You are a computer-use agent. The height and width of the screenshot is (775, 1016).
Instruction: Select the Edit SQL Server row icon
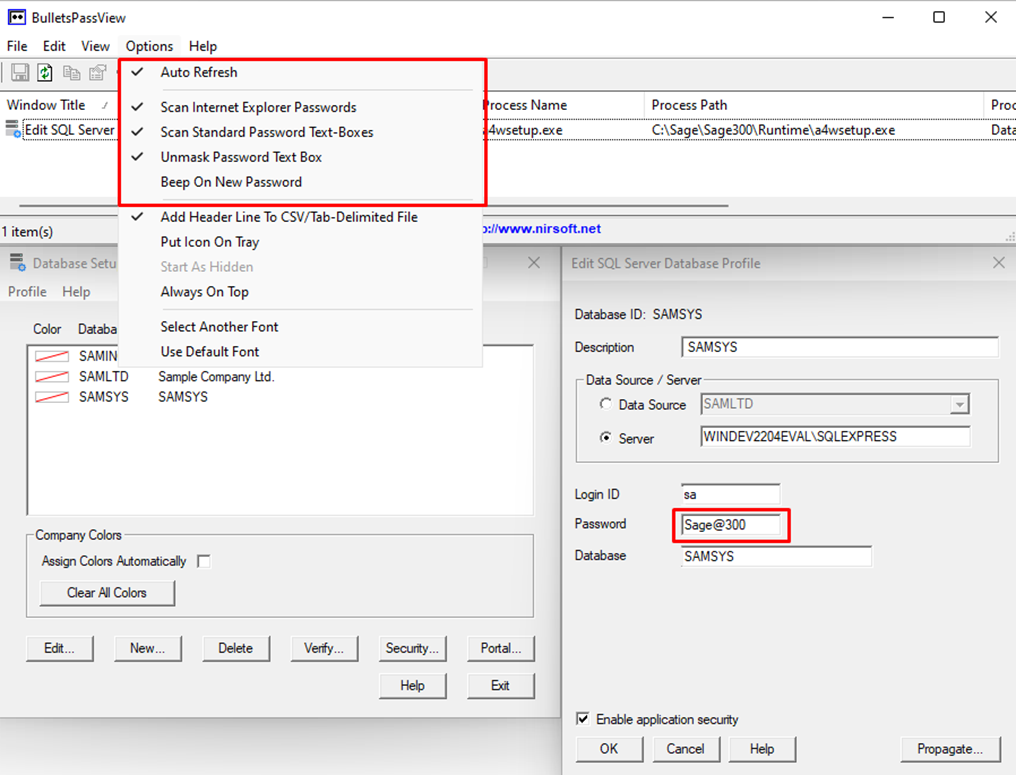click(13, 129)
